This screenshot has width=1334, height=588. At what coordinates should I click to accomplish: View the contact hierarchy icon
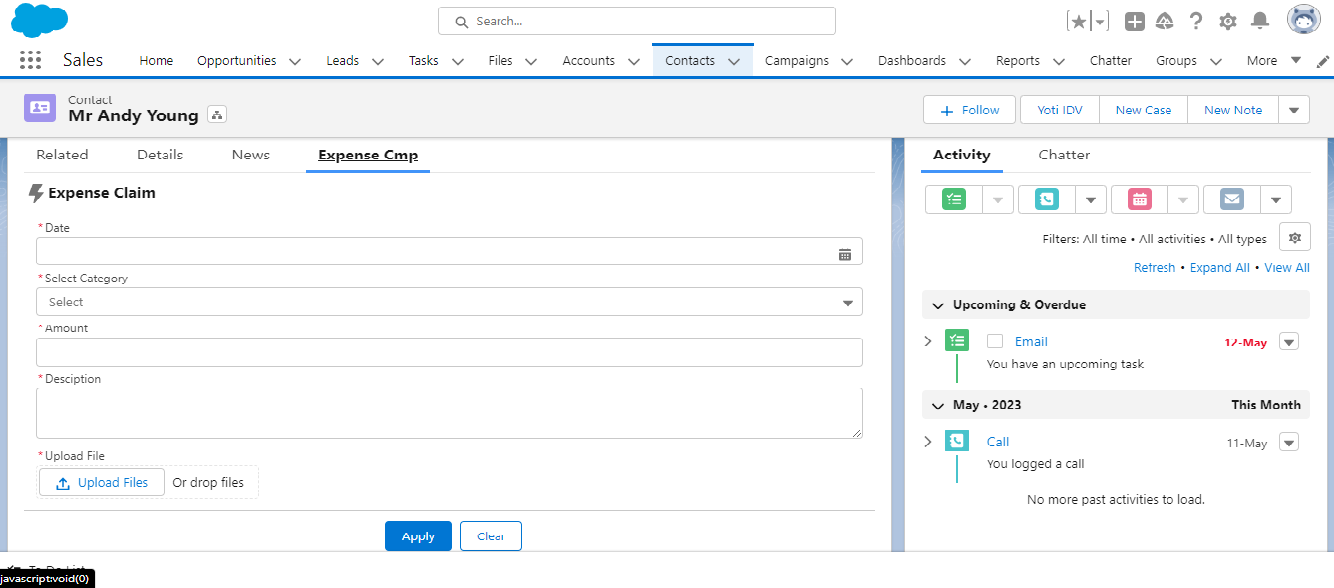coord(217,115)
